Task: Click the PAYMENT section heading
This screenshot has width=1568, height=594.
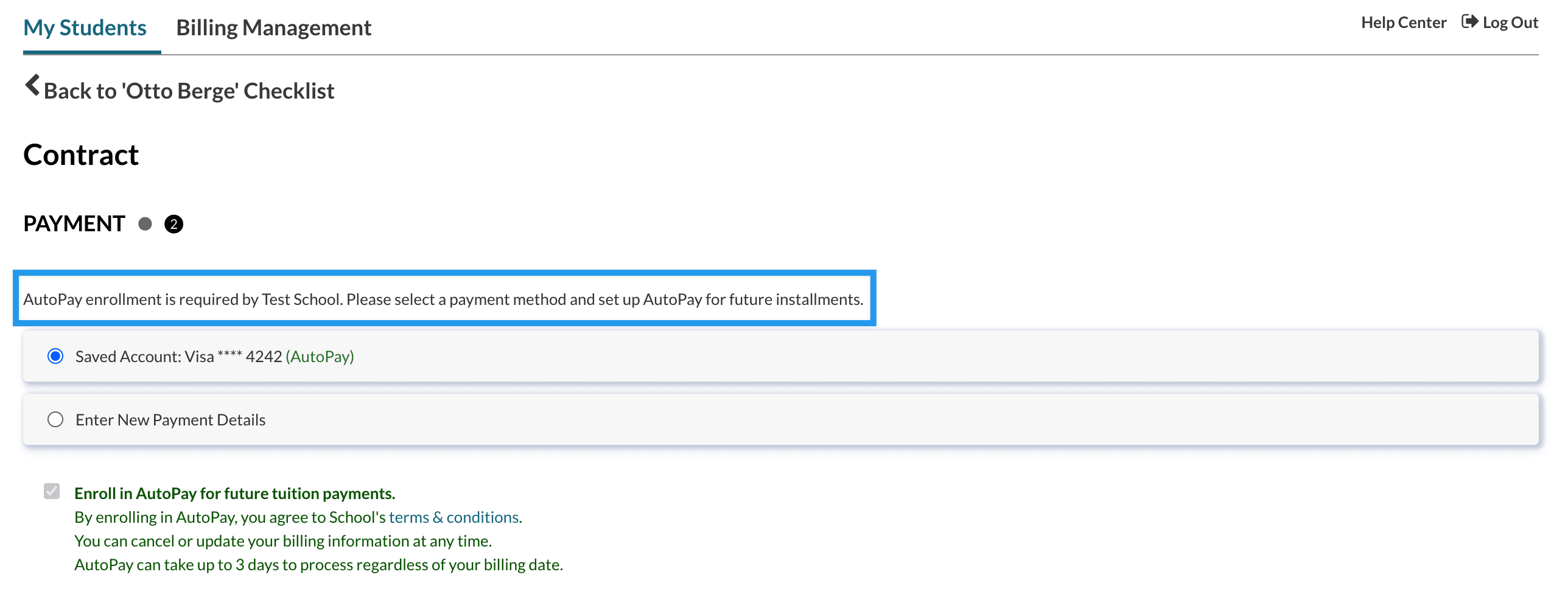Action: [x=74, y=224]
